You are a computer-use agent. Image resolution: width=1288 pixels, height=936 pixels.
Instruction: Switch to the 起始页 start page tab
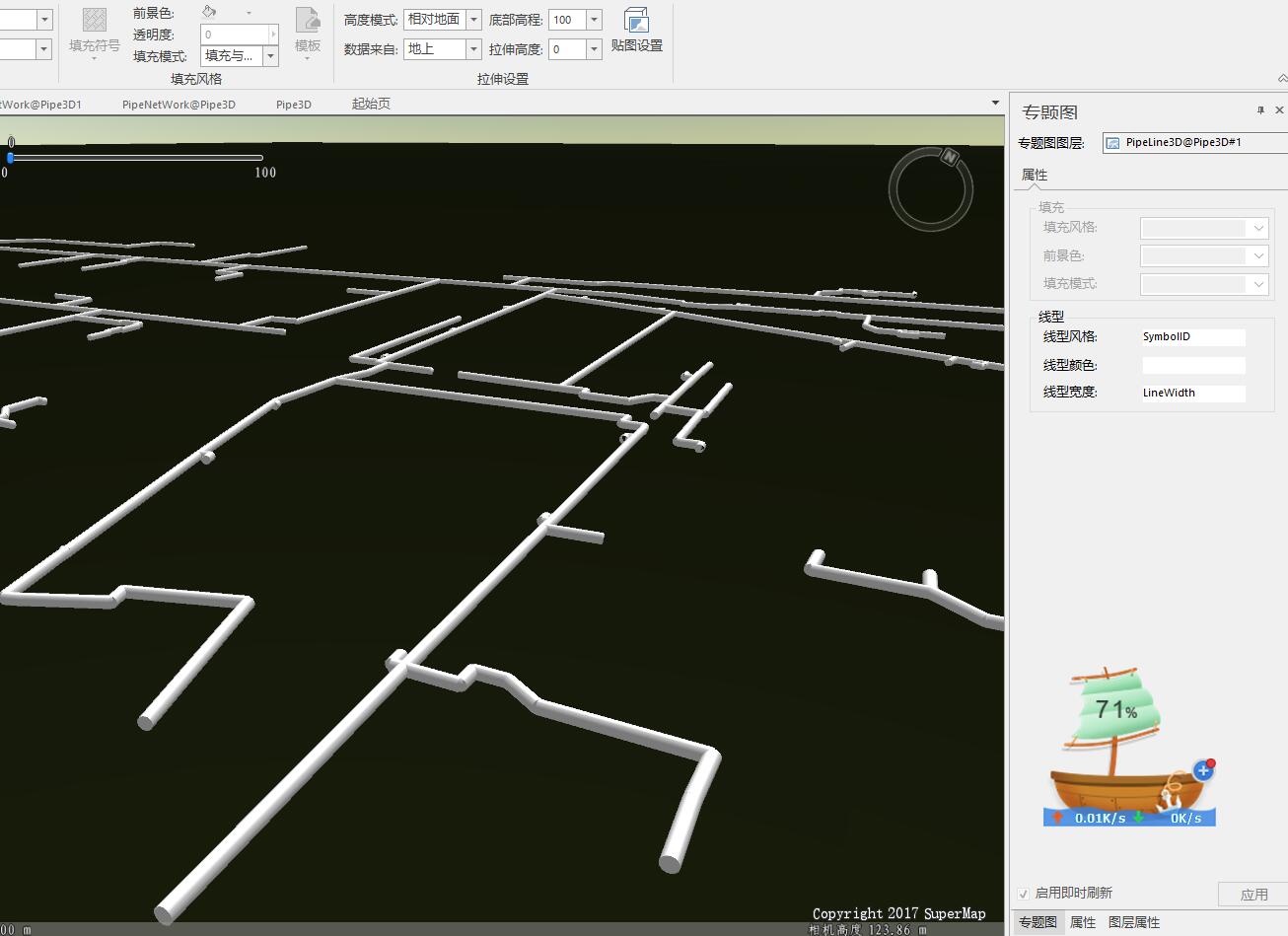371,104
